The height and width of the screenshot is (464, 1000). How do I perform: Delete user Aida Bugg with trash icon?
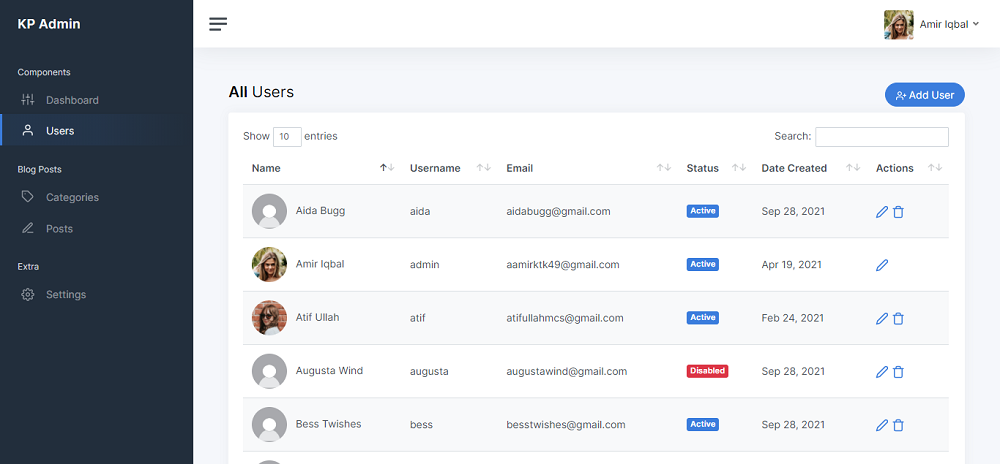[x=898, y=212]
